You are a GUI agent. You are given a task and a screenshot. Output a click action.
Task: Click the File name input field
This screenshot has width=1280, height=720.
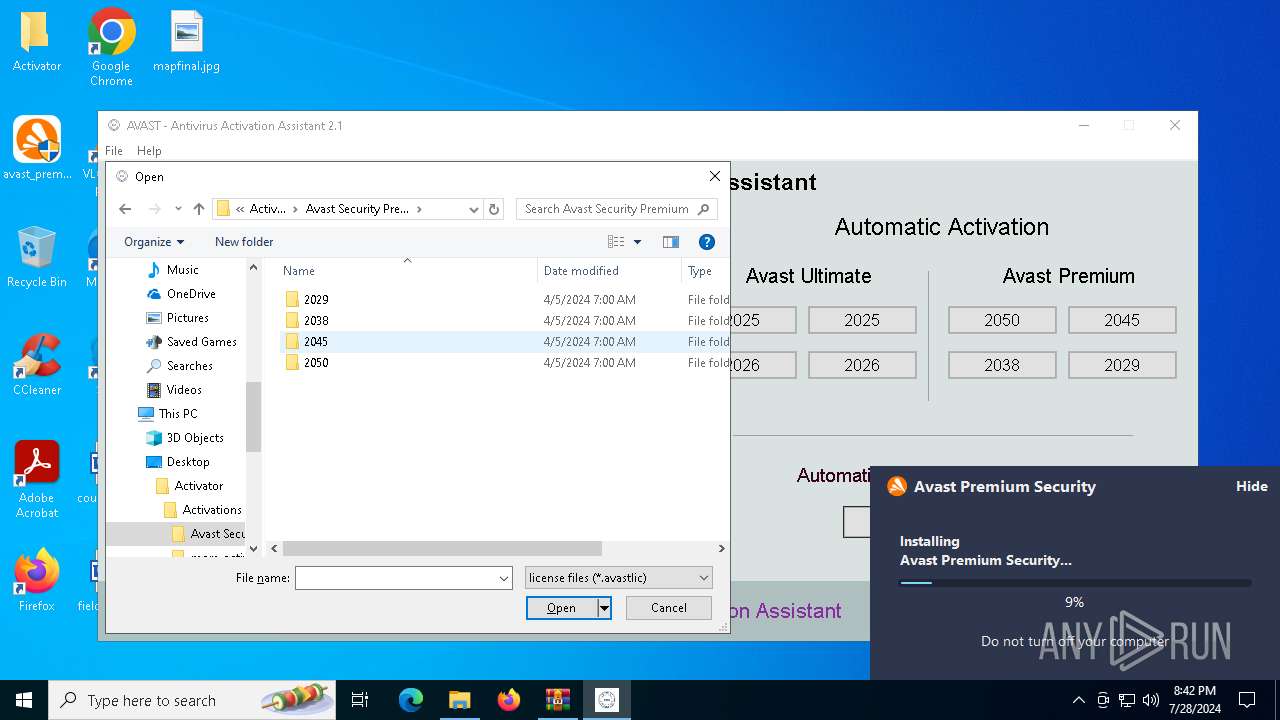[396, 578]
